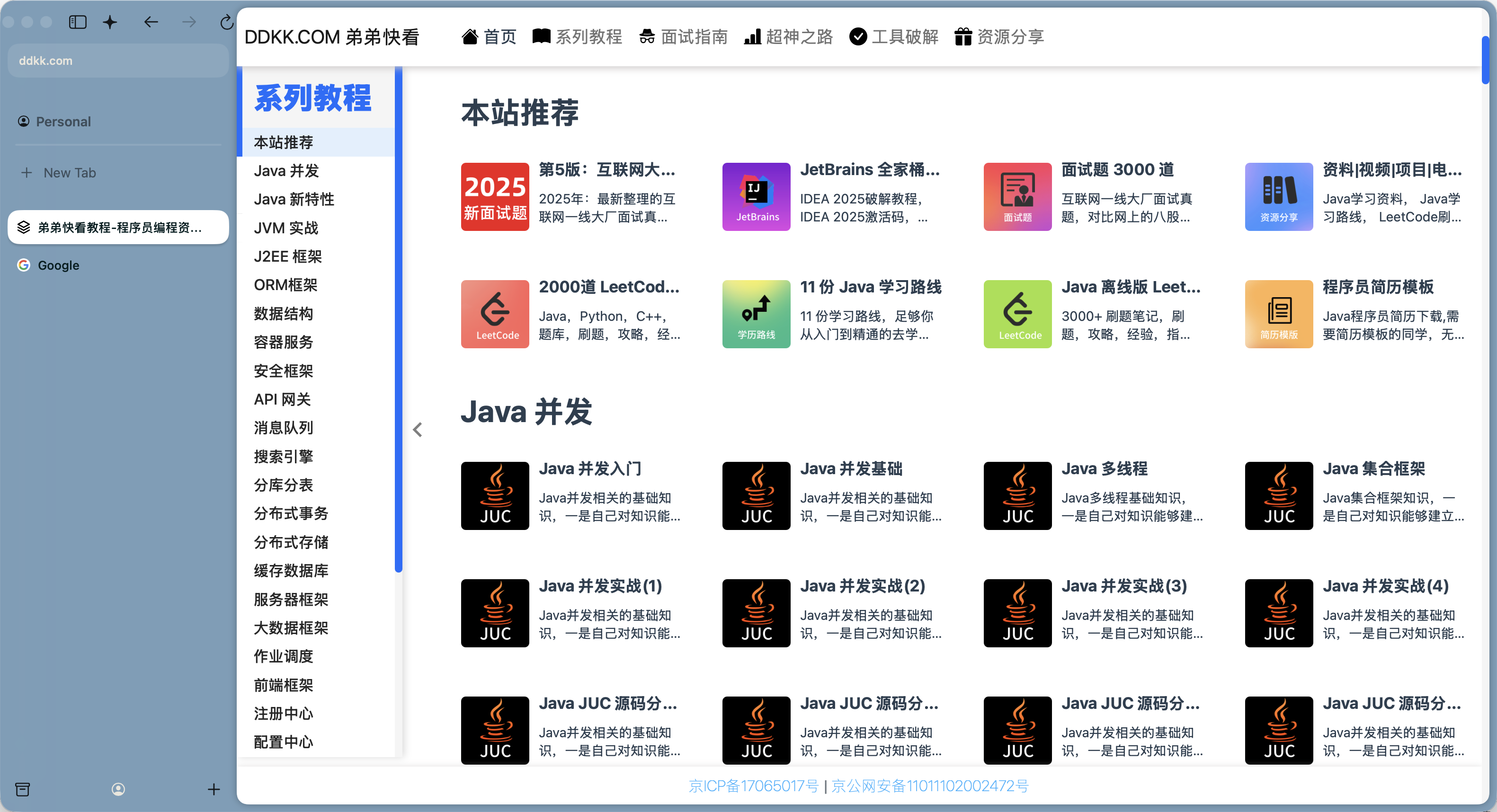Toggle the browser sidebar panel icon
The height and width of the screenshot is (812, 1497).
click(x=77, y=22)
